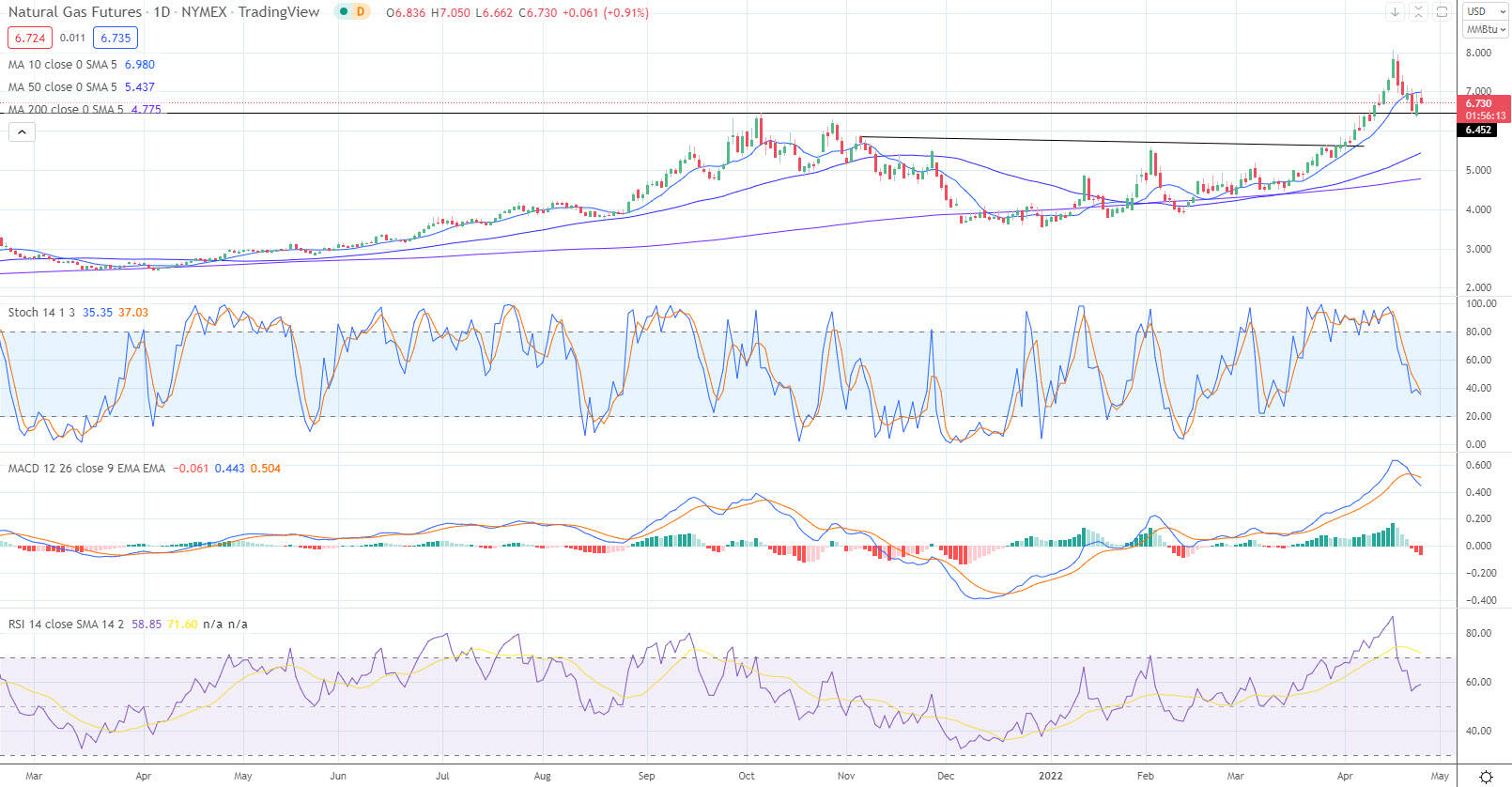Select the MA 10 close indicator legend

(82, 65)
